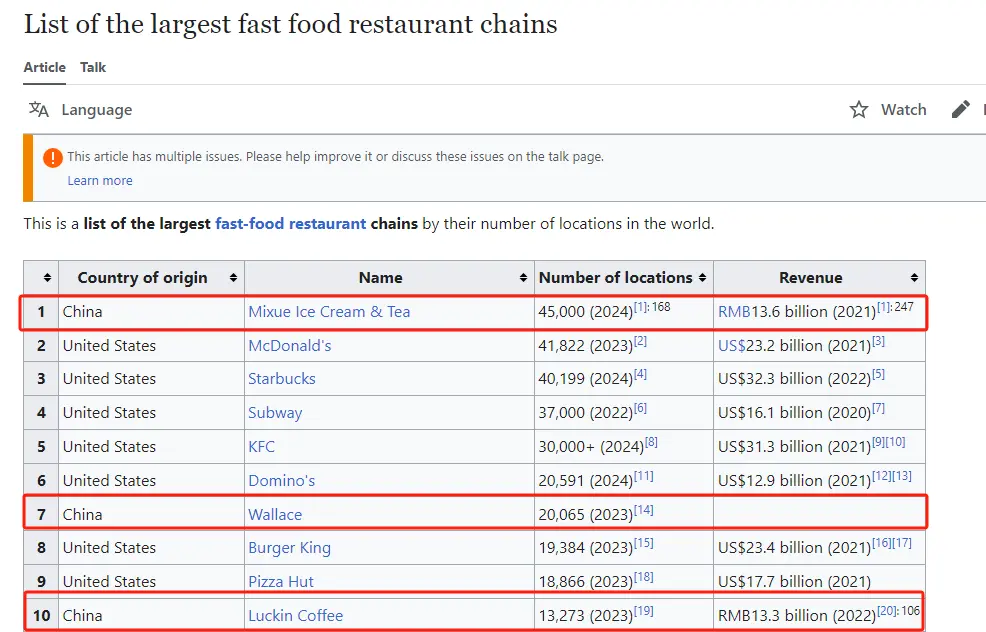
Task: Open the fast-food restaurant link
Action: 291,224
